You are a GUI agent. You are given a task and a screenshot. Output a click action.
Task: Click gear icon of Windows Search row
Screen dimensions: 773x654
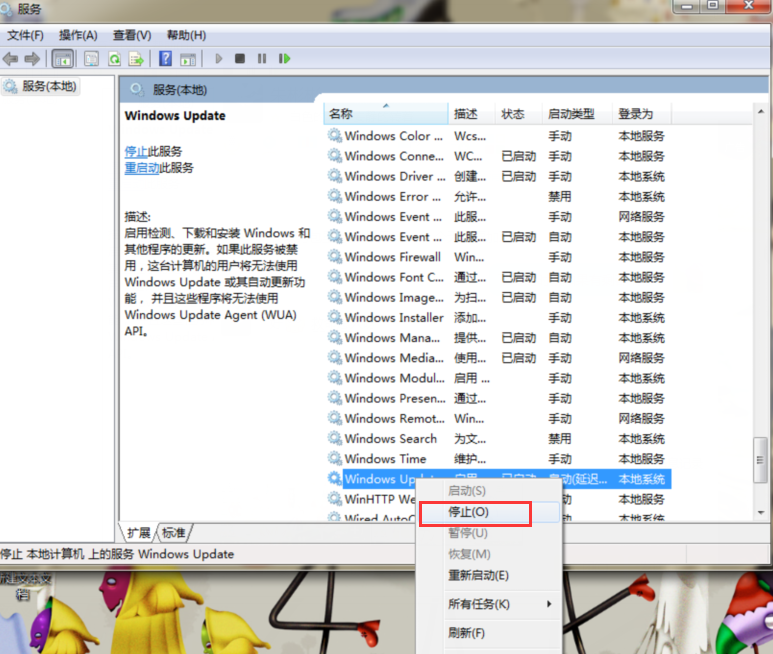(x=335, y=438)
